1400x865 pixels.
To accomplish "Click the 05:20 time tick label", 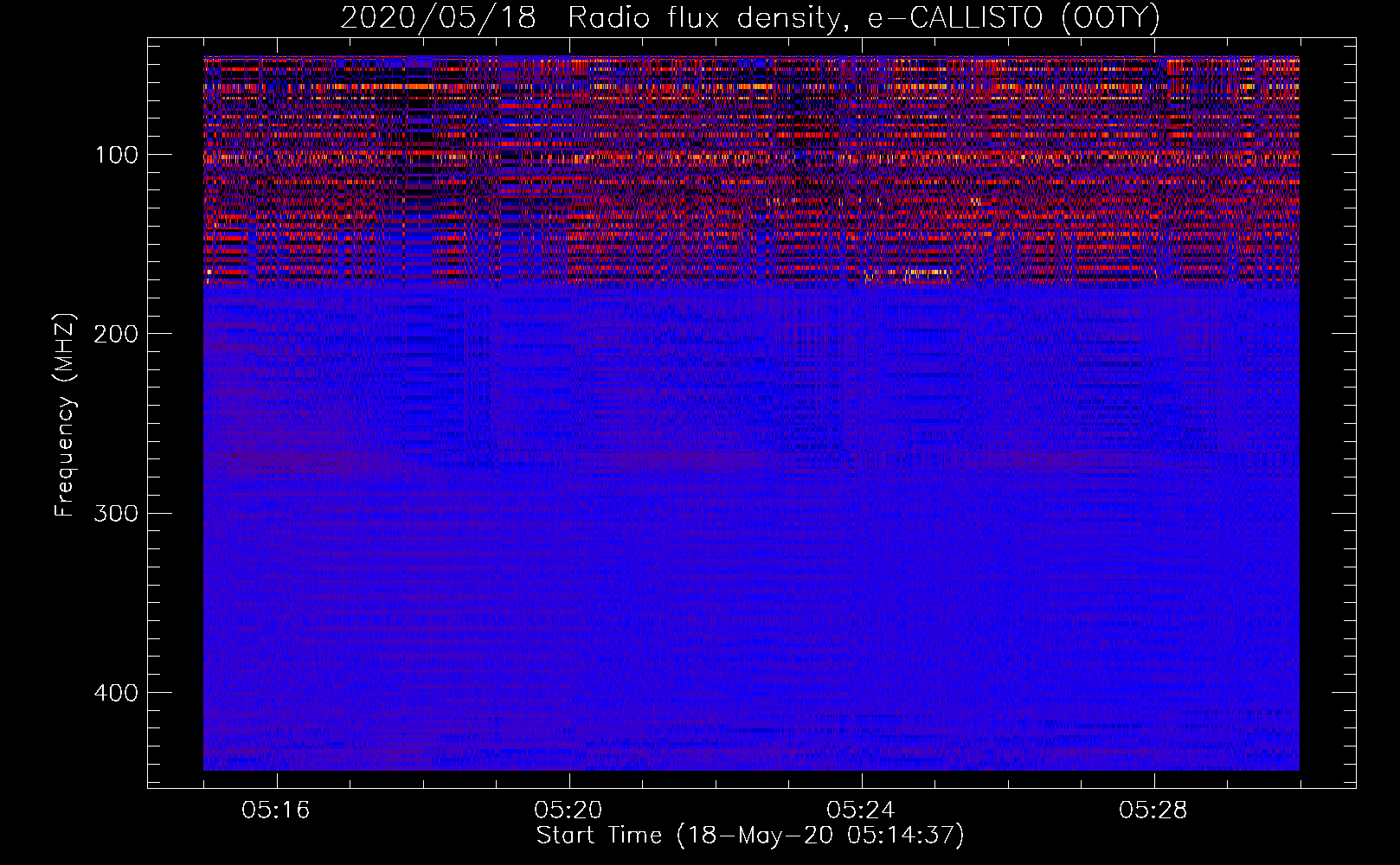I will click(568, 811).
